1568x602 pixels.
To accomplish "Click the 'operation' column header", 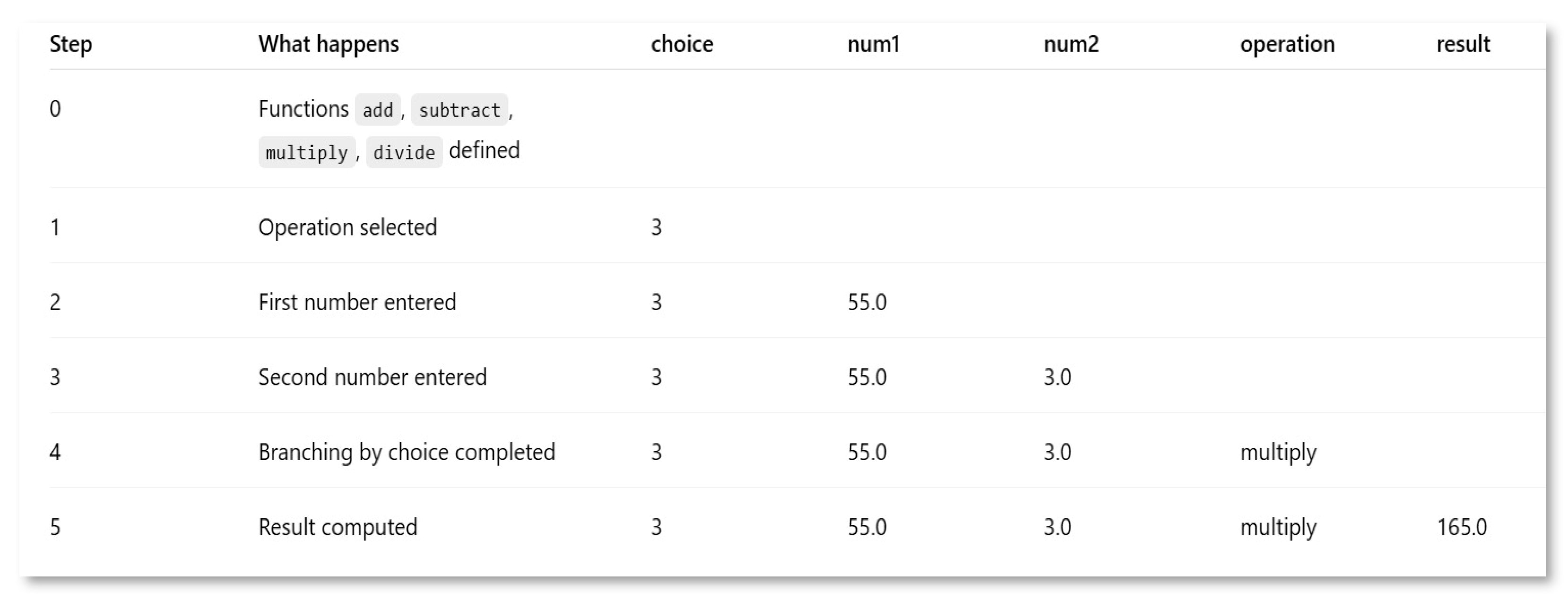I will (x=1287, y=44).
